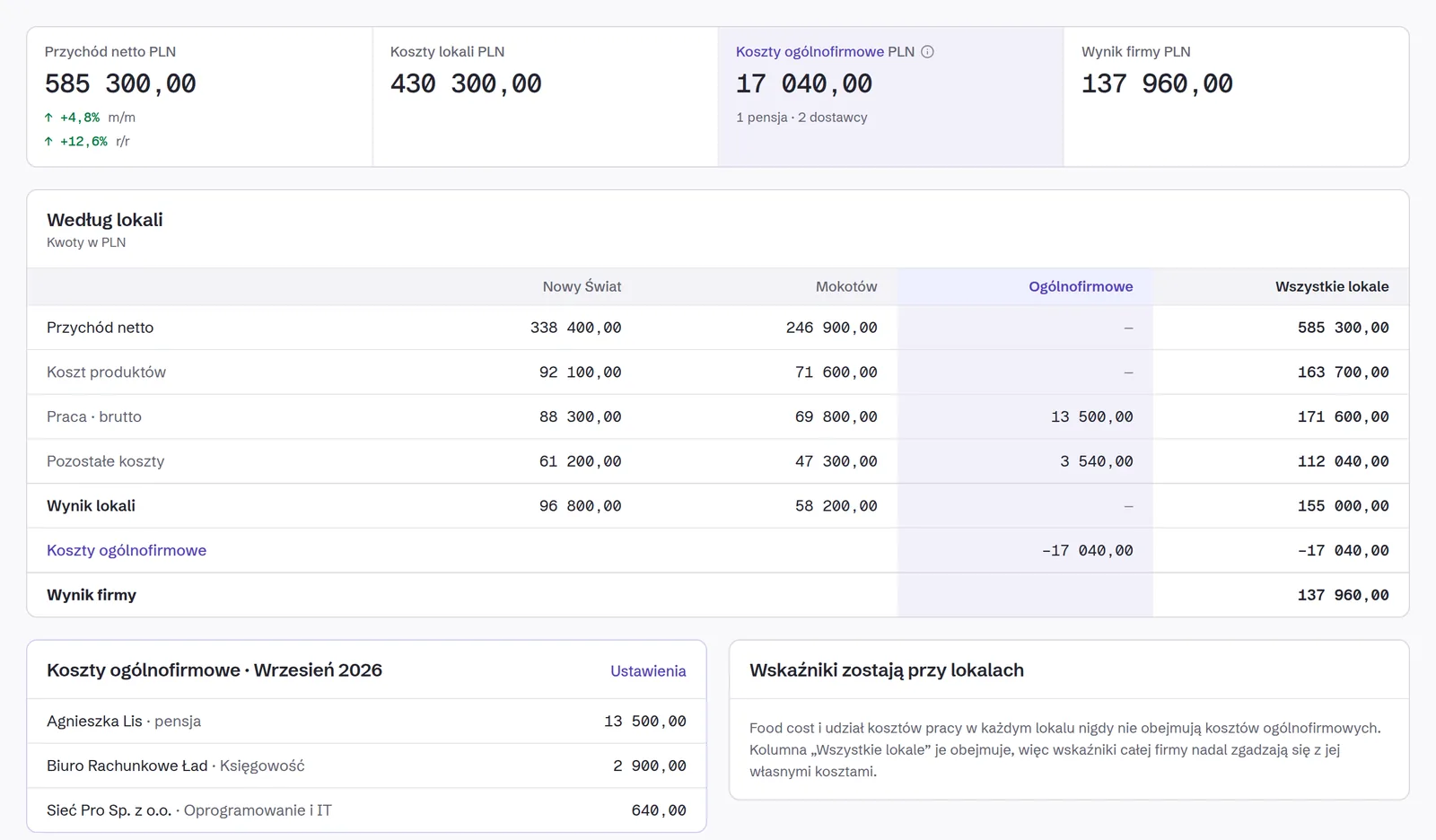Viewport: 1436px width, 840px height.
Task: Click the Wynik firmy row label in table
Action: [x=92, y=595]
